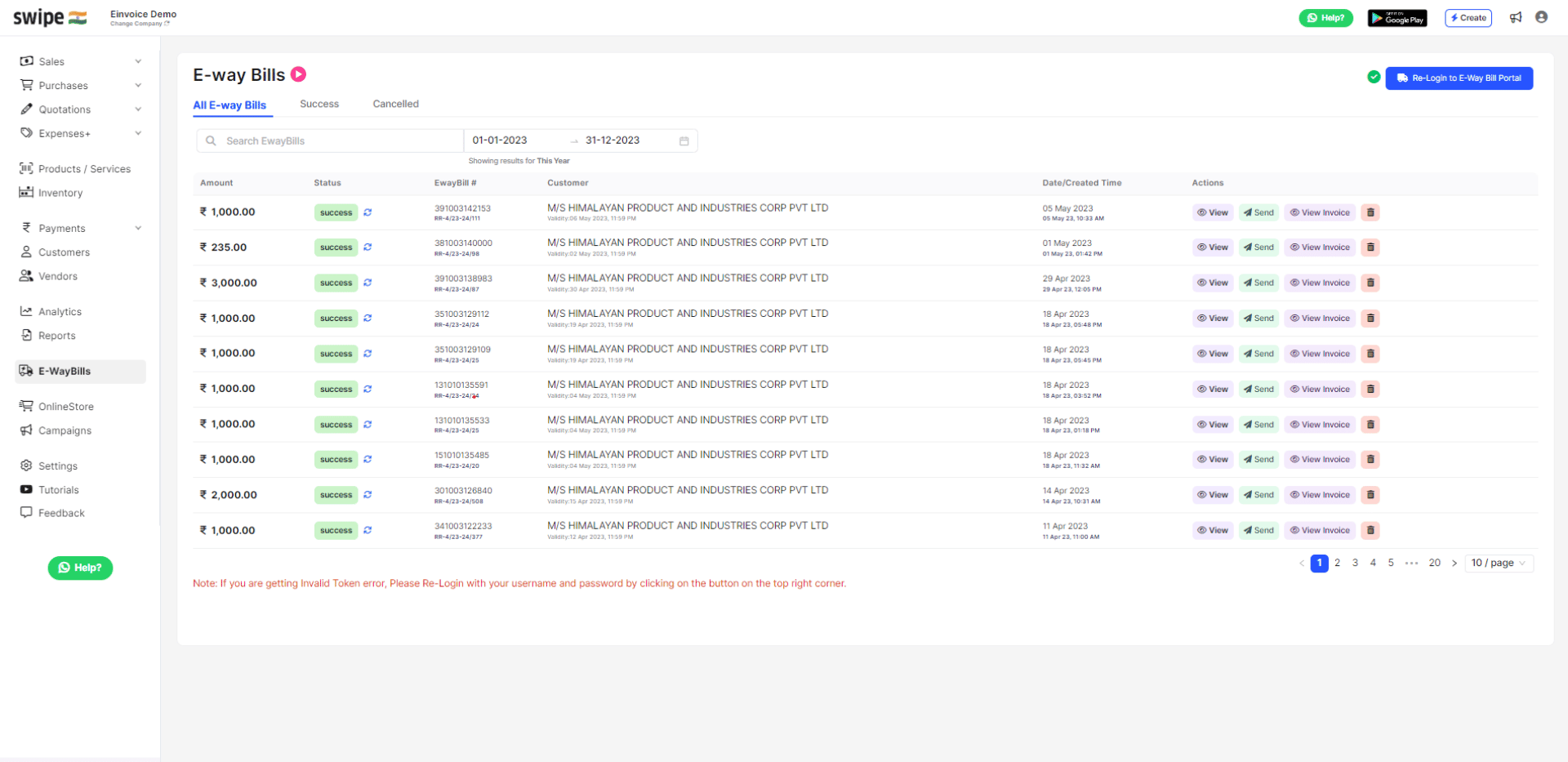Send E-way bill 351003129112
The width and height of the screenshot is (1568, 762).
click(1258, 319)
